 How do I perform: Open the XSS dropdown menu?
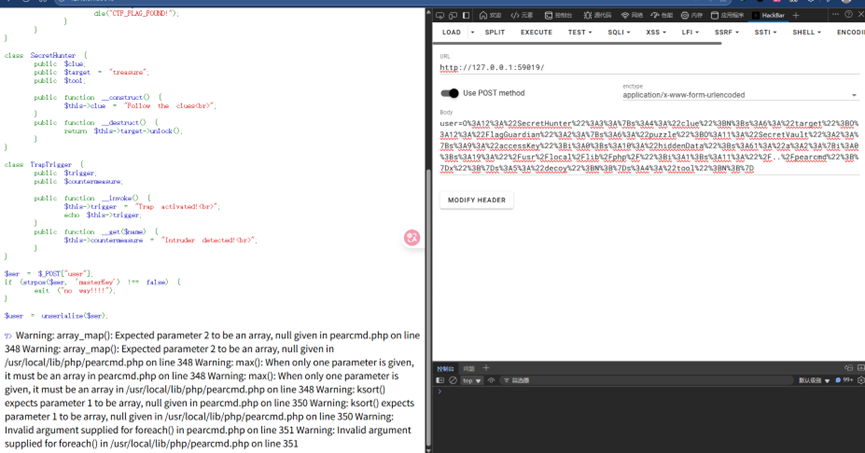pyautogui.click(x=656, y=33)
